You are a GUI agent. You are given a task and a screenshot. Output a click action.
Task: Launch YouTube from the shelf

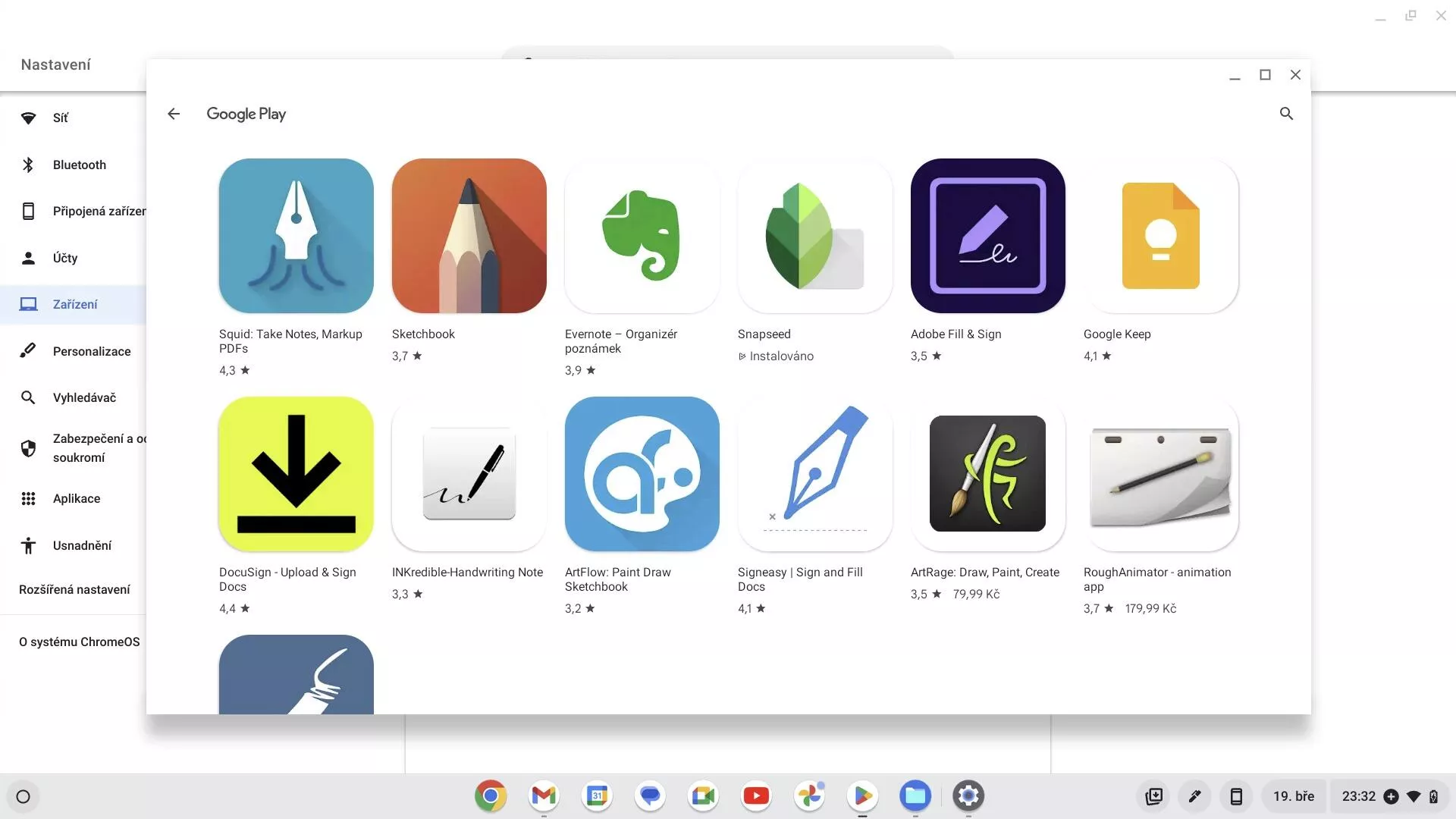756,795
